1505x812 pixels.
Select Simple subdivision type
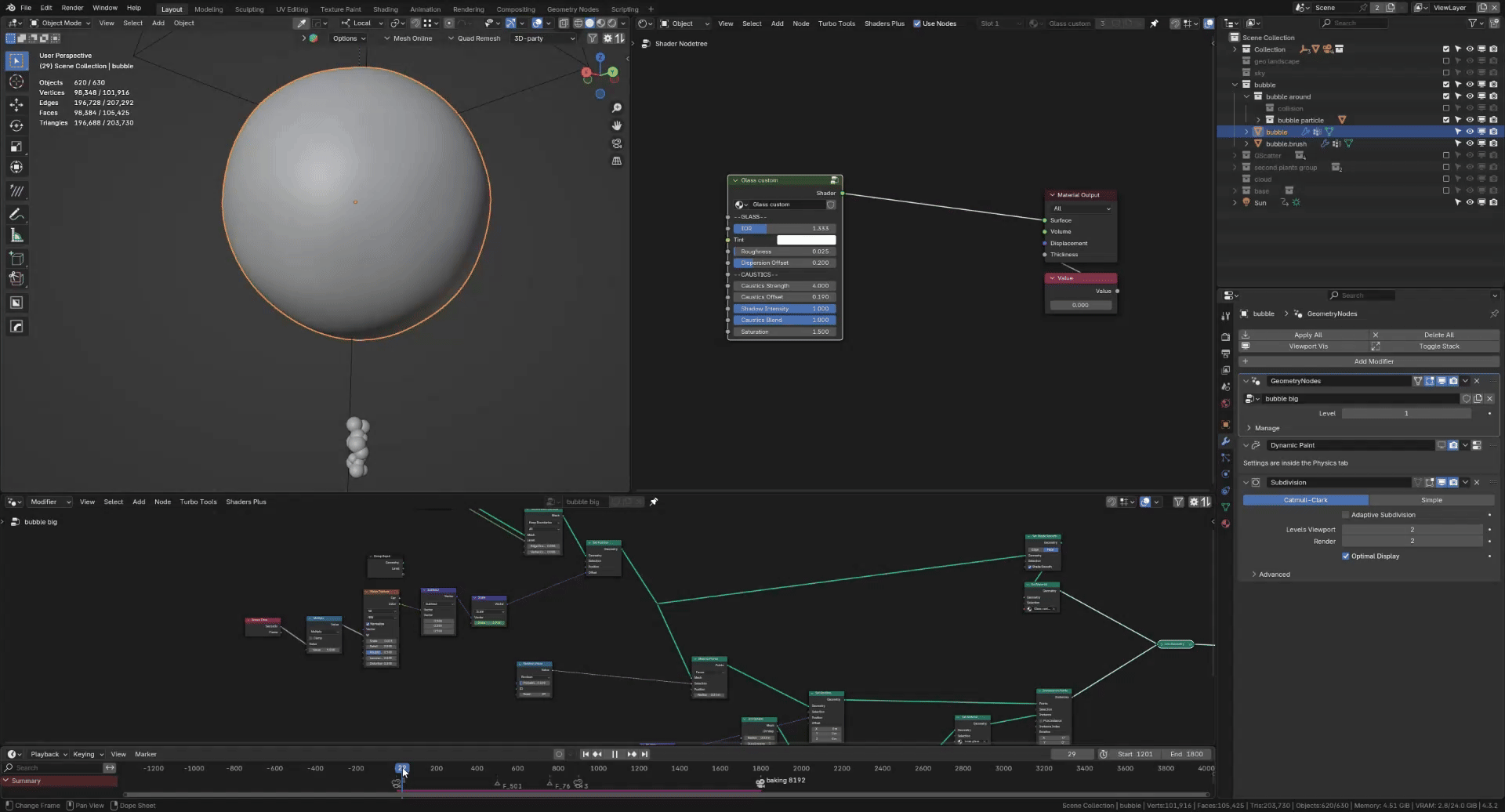click(1431, 500)
